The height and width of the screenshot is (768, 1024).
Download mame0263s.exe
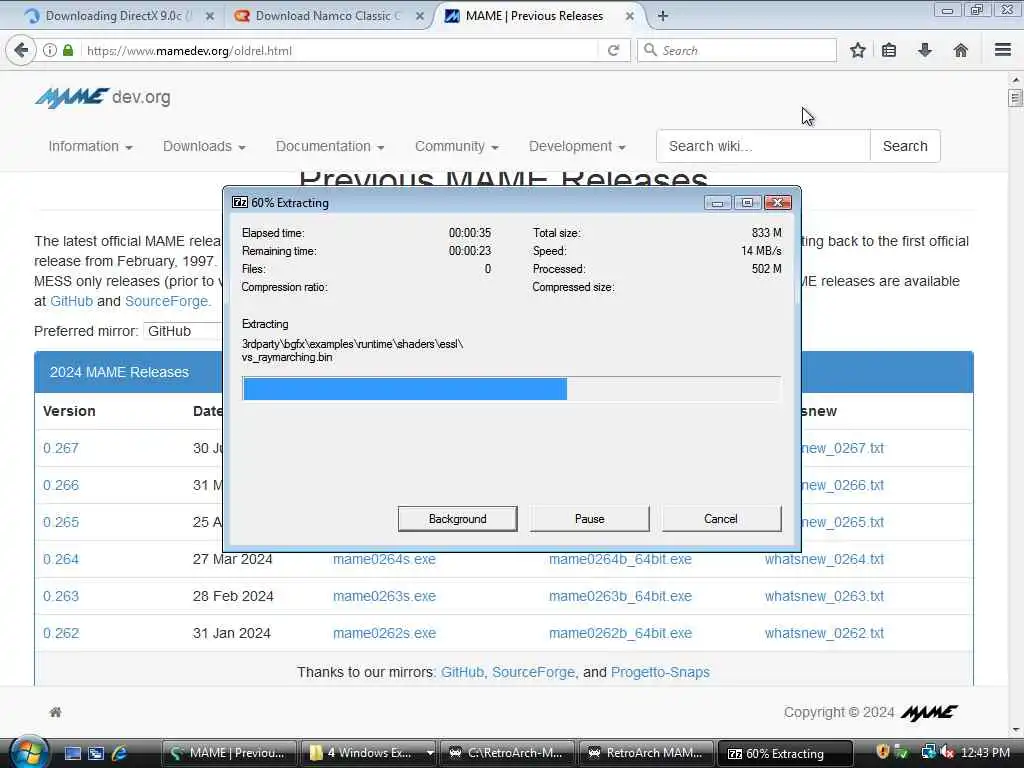(x=384, y=596)
